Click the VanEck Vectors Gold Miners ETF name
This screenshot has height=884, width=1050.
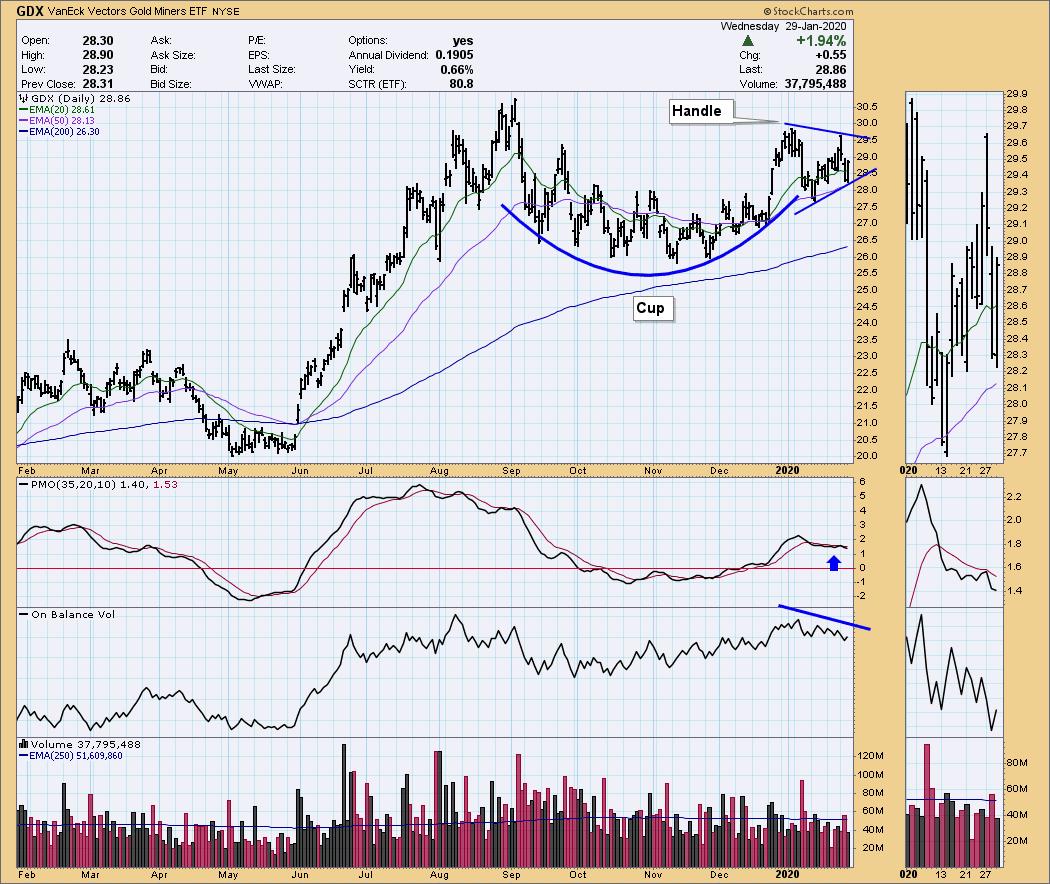coord(127,11)
